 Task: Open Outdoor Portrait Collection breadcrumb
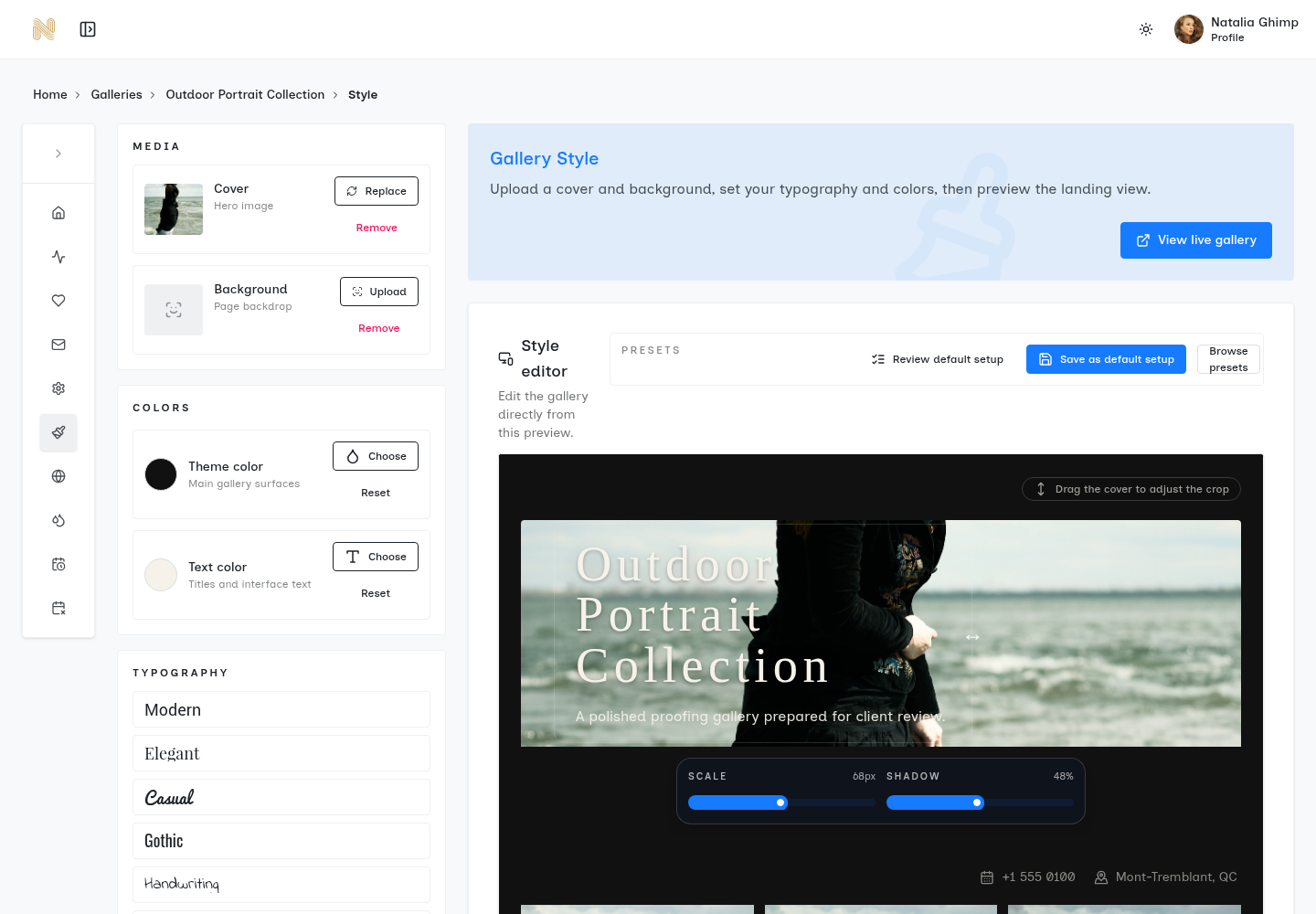pyautogui.click(x=245, y=94)
